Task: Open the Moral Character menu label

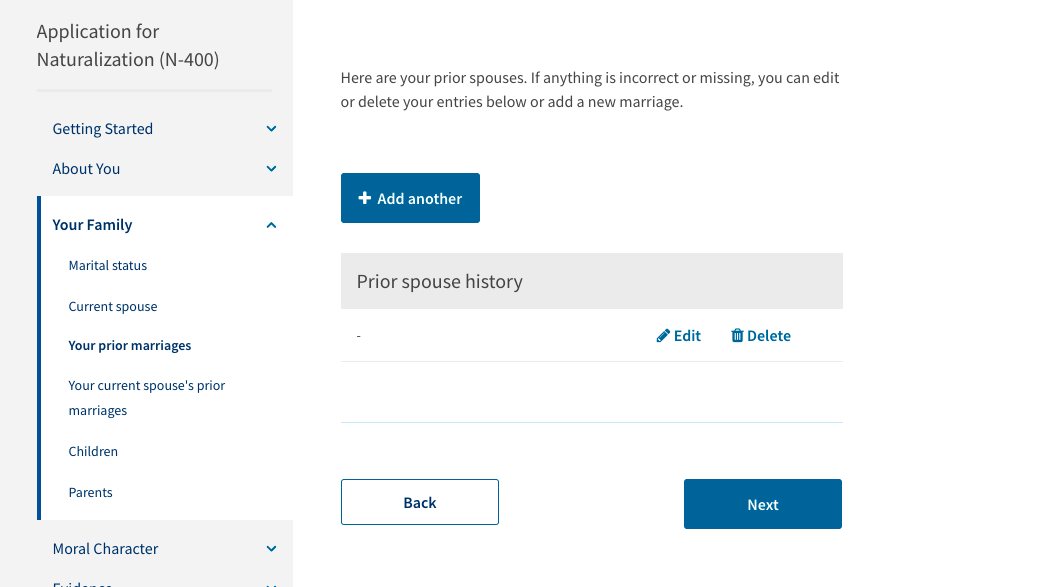Action: click(106, 549)
